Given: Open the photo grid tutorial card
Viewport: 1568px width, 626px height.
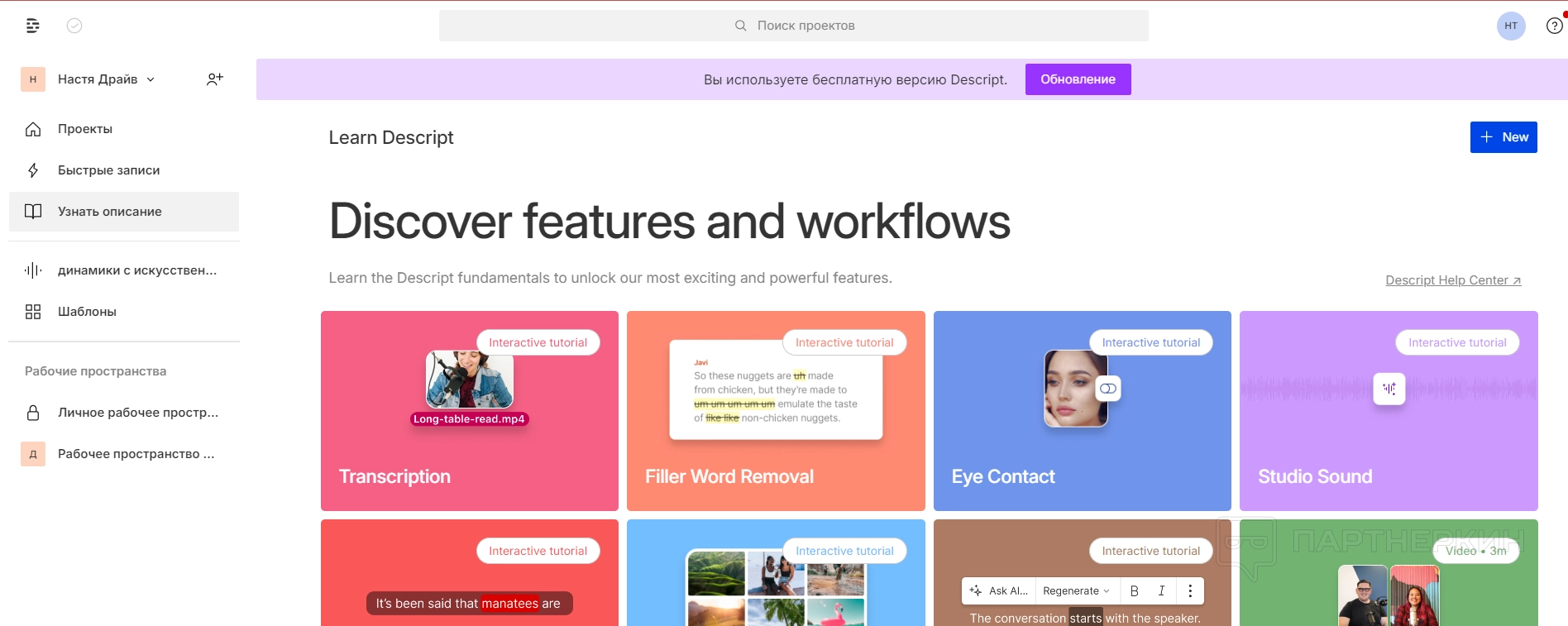Looking at the screenshot, I should (x=776, y=572).
